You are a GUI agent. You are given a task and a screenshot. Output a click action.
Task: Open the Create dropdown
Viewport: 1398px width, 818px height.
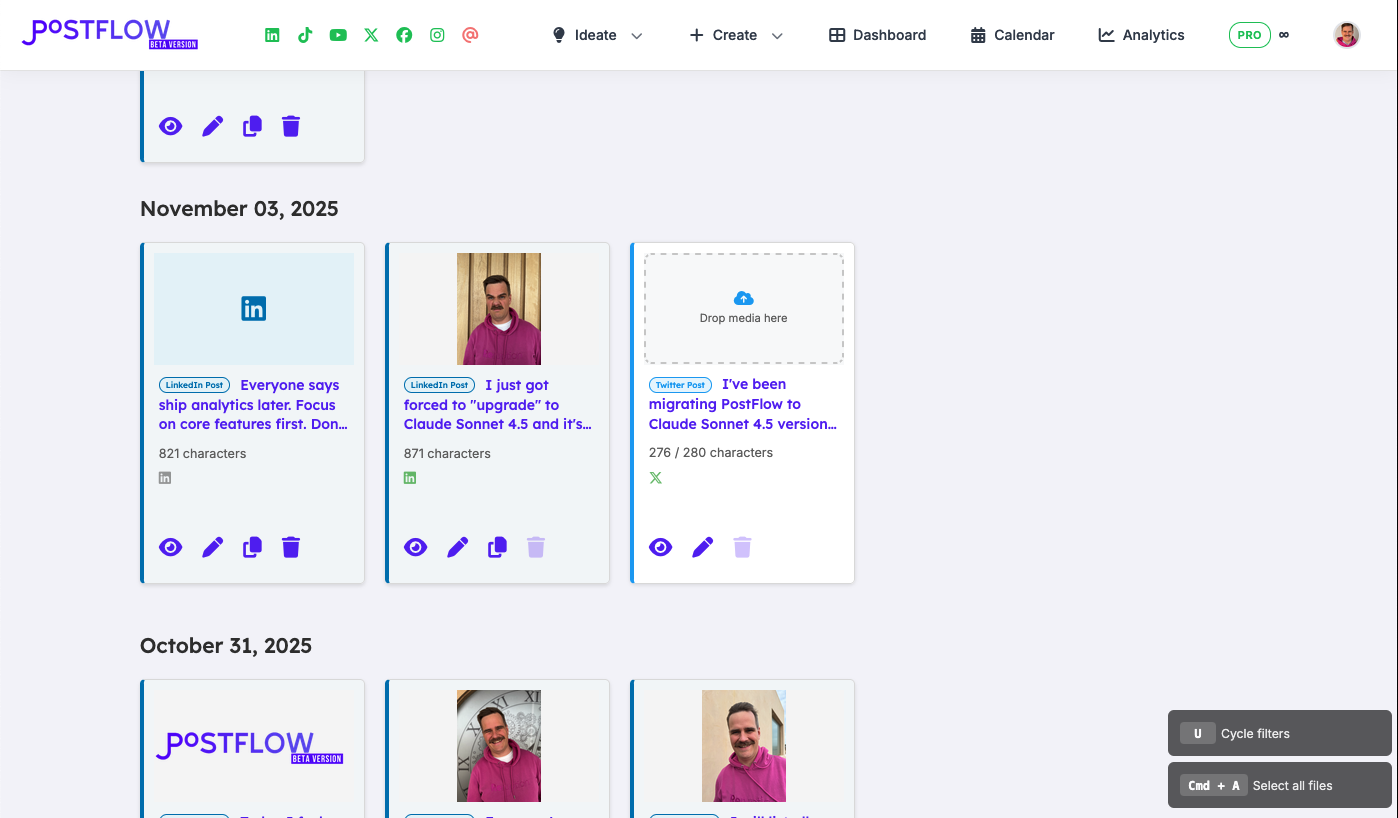pos(735,34)
